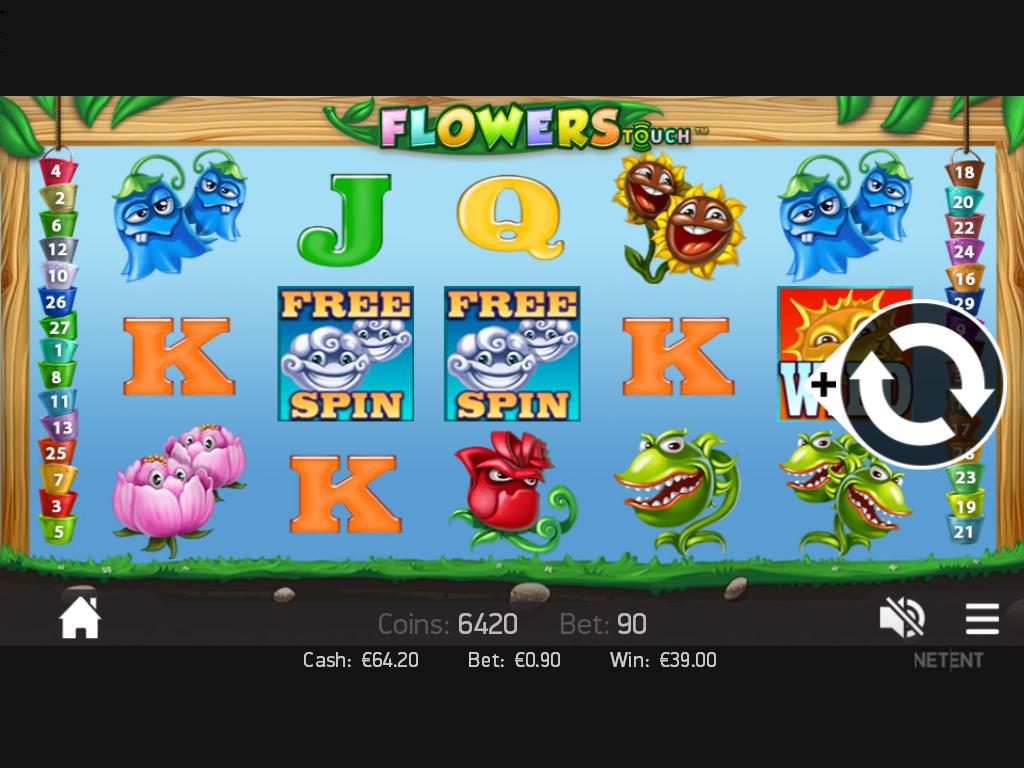Select payline bucket number 23
This screenshot has height=768, width=1024.
pyautogui.click(x=965, y=477)
